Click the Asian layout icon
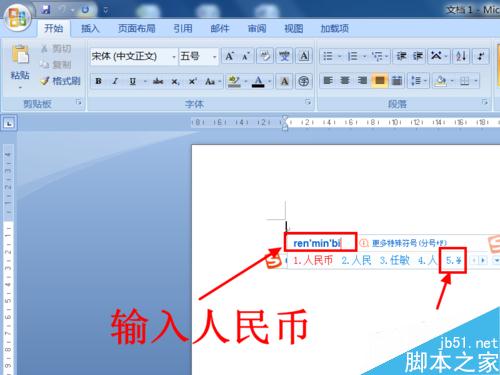 (436, 56)
